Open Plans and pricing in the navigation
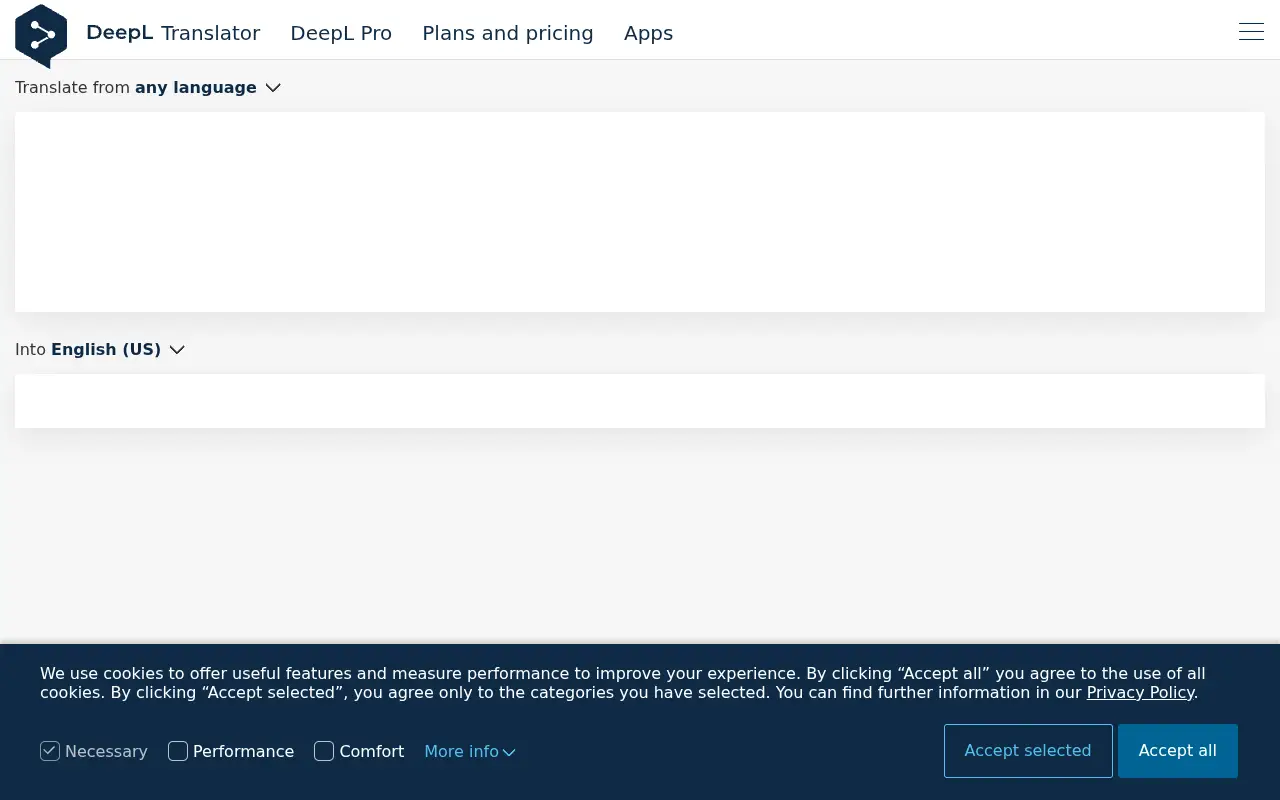The height and width of the screenshot is (800, 1280). [508, 33]
